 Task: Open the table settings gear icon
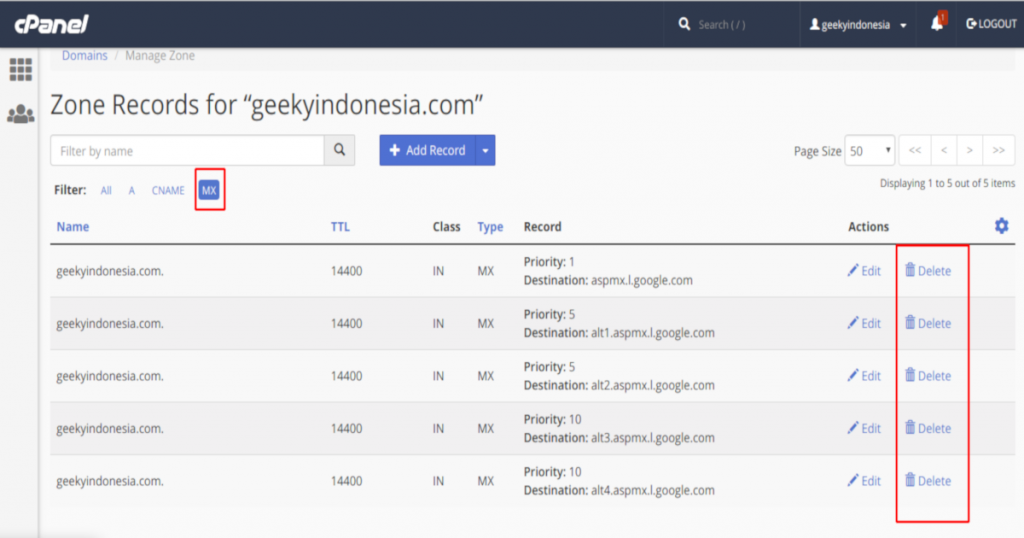point(1001,226)
